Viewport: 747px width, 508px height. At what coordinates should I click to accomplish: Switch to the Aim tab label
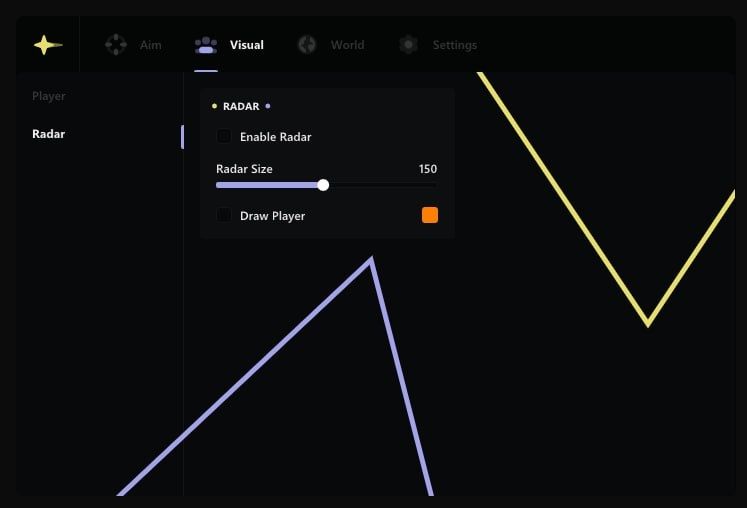(150, 45)
